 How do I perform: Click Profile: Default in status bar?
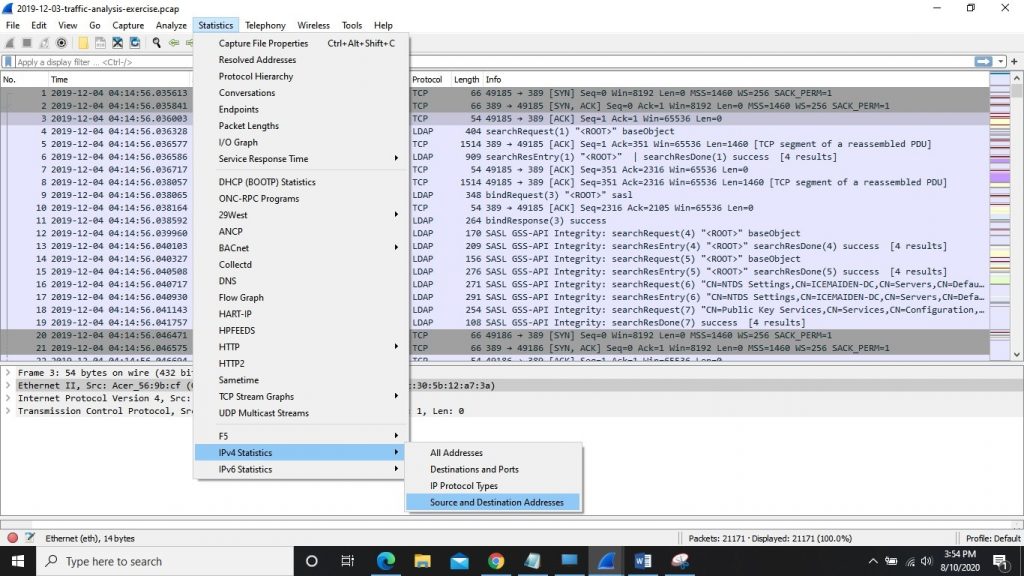click(993, 538)
